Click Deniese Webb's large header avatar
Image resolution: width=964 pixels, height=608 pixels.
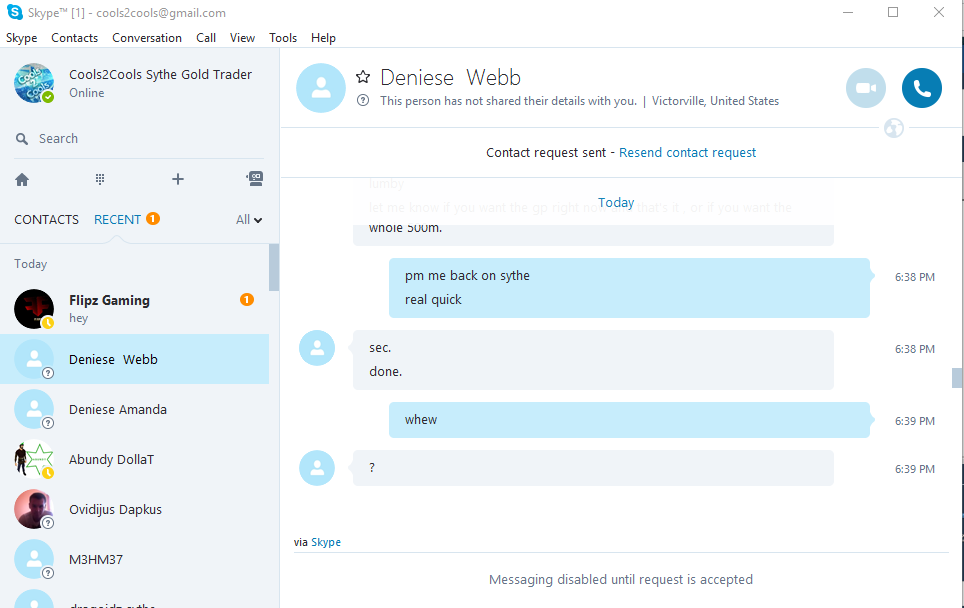[321, 88]
